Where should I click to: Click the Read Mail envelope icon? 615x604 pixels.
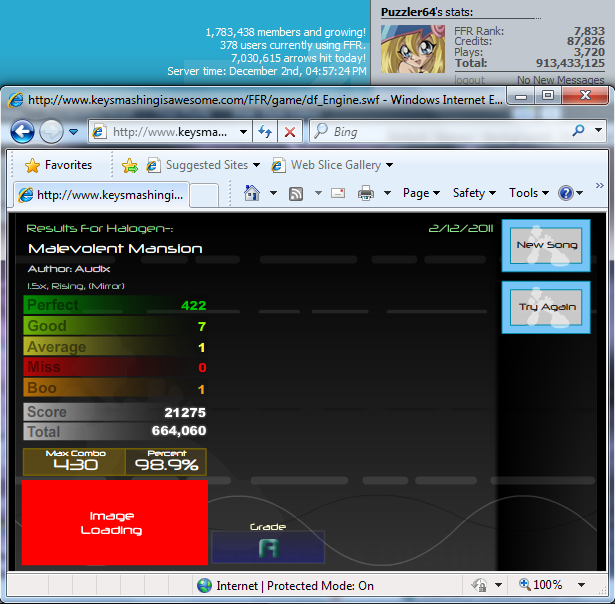[337, 193]
